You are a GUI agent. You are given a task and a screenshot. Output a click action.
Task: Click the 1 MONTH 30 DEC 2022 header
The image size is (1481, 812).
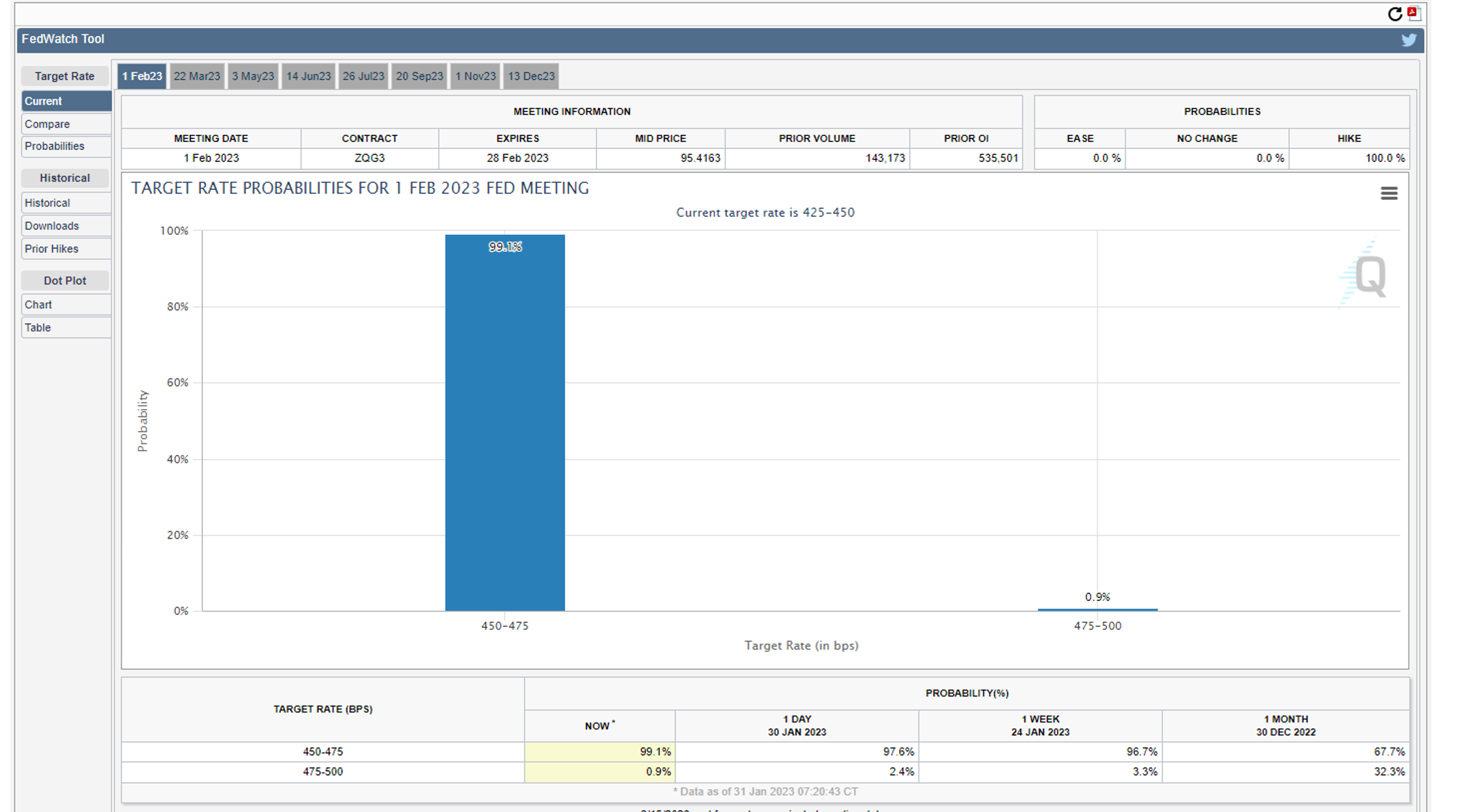click(x=1285, y=726)
